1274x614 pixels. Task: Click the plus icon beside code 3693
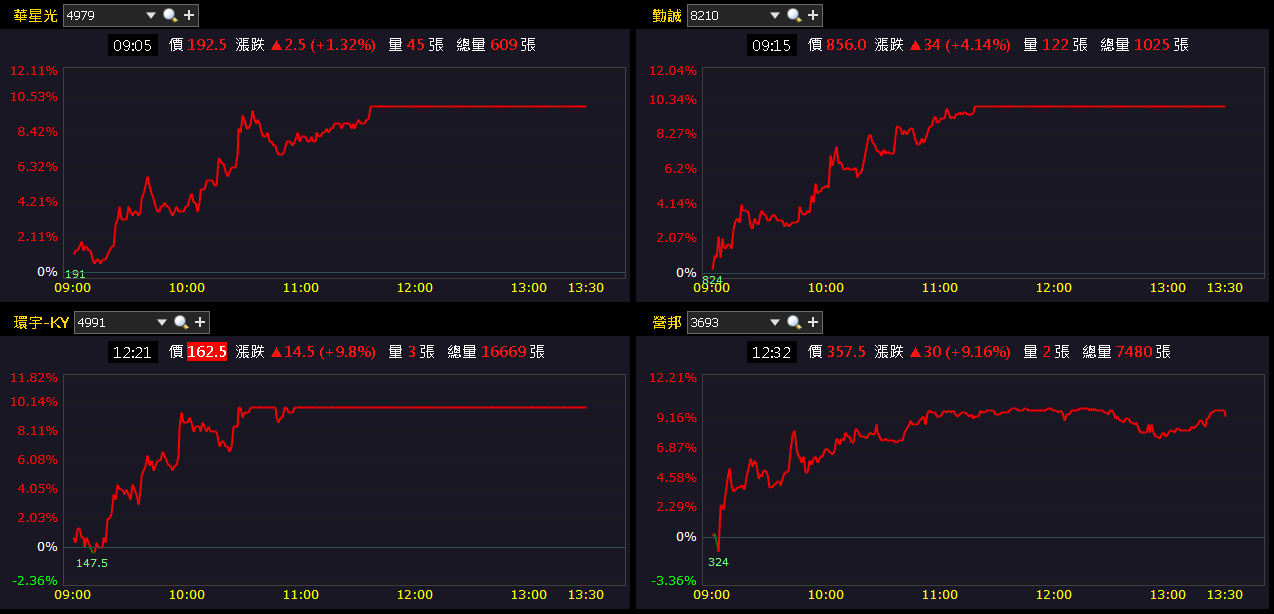(x=813, y=322)
